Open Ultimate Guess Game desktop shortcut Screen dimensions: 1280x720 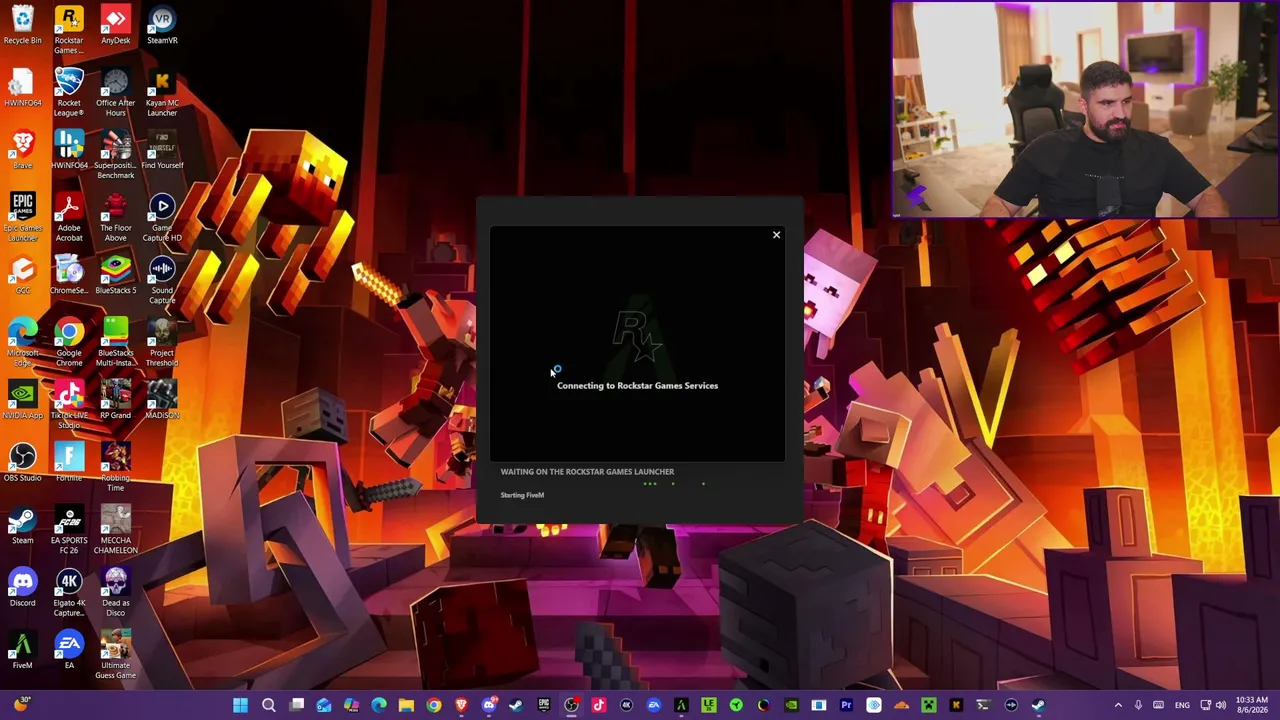pyautogui.click(x=115, y=656)
